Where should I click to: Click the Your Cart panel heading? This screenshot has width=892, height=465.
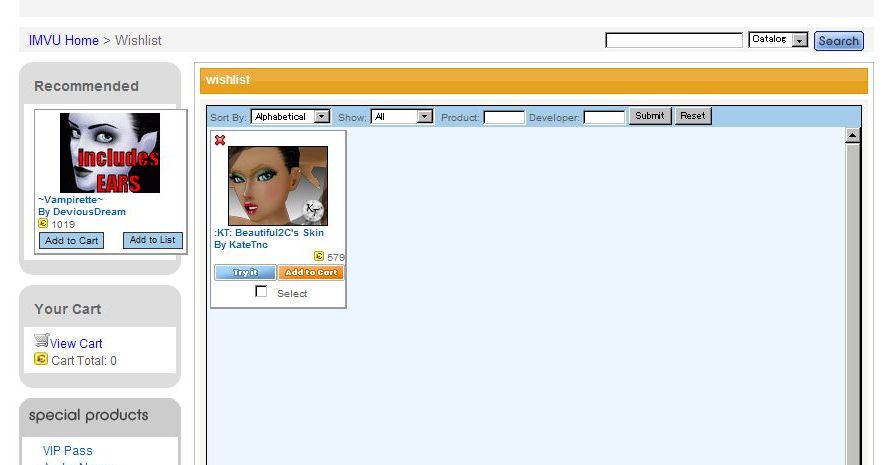(x=68, y=309)
